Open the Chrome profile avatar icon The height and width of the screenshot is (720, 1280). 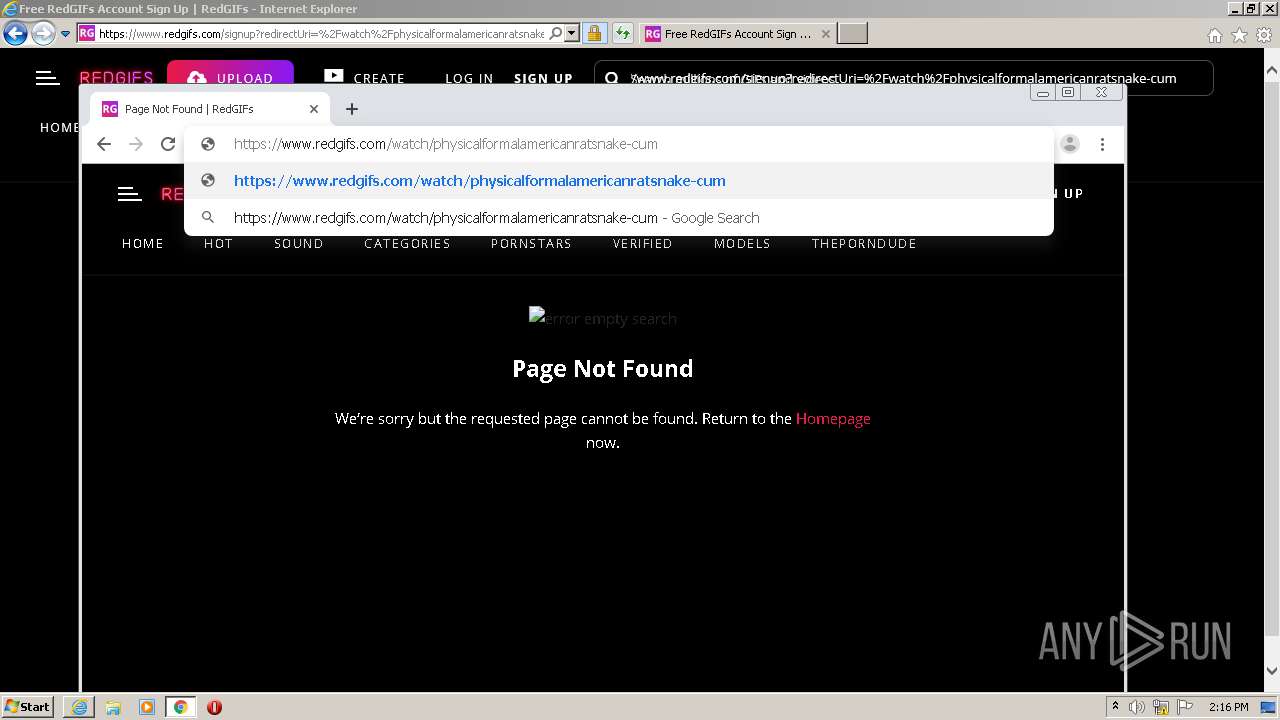[x=1070, y=144]
